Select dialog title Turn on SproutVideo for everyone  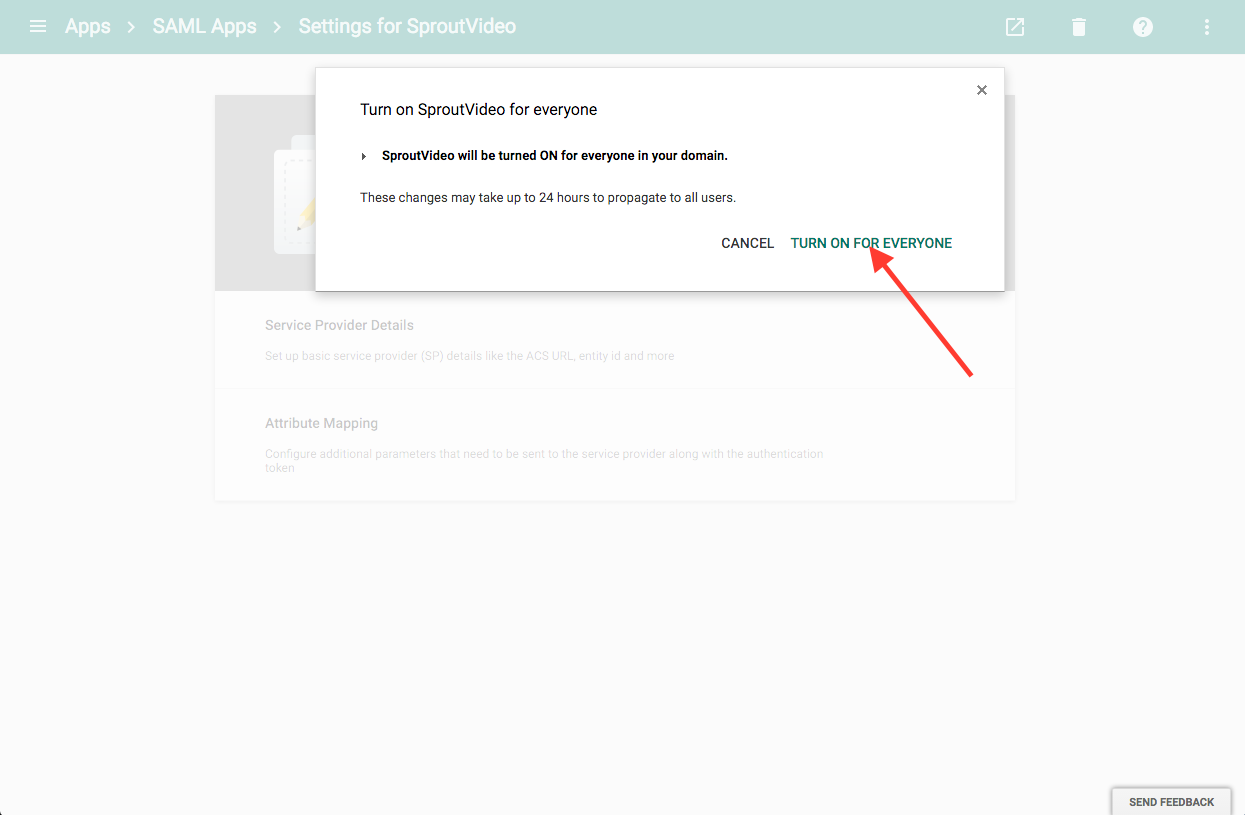click(x=478, y=110)
